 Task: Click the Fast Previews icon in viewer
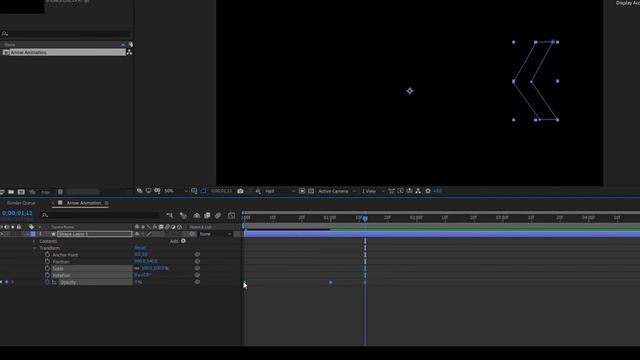401,191
